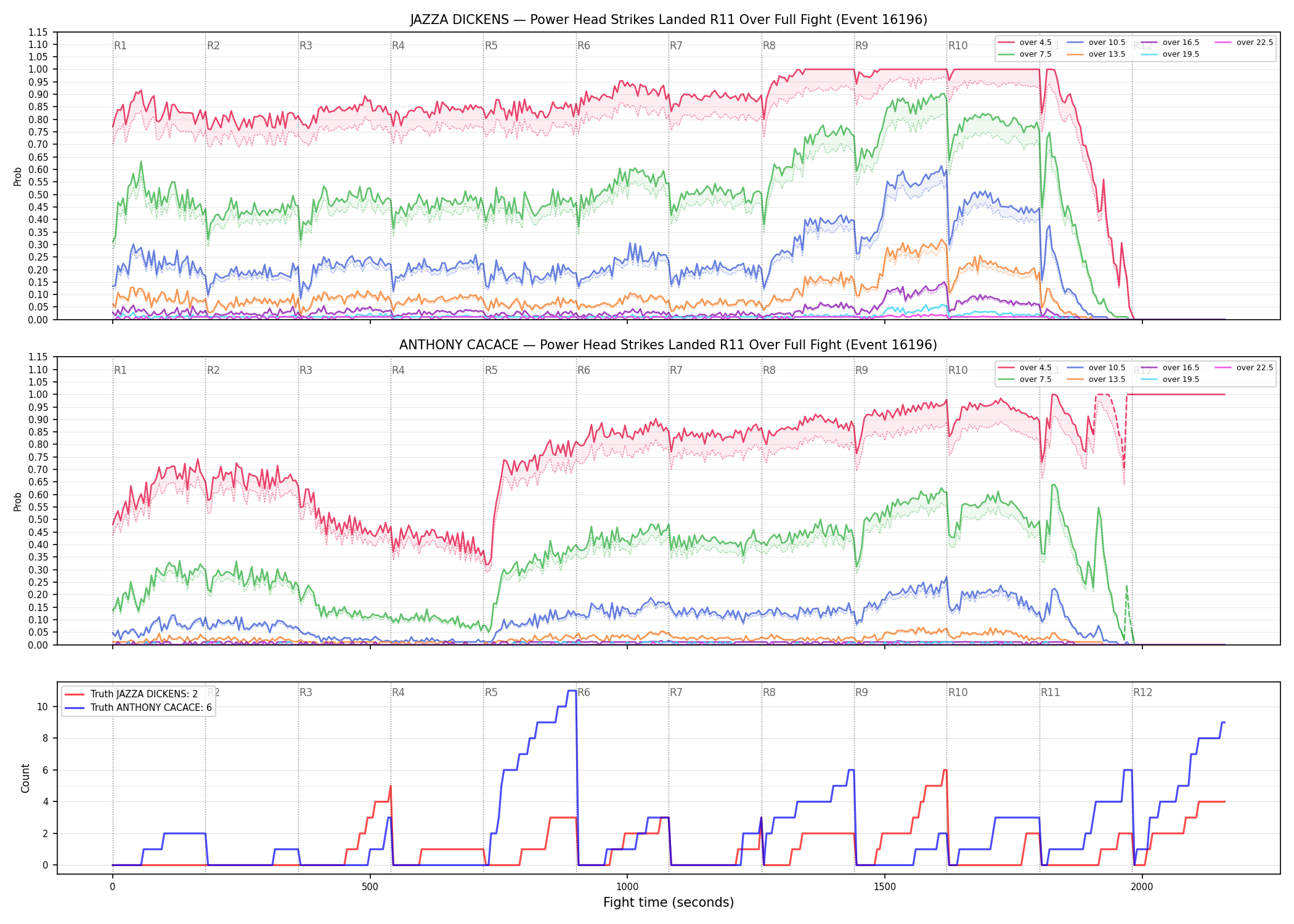This screenshot has height=924, width=1294.
Task: Click the '500' x-axis tick label
Action: pos(370,887)
